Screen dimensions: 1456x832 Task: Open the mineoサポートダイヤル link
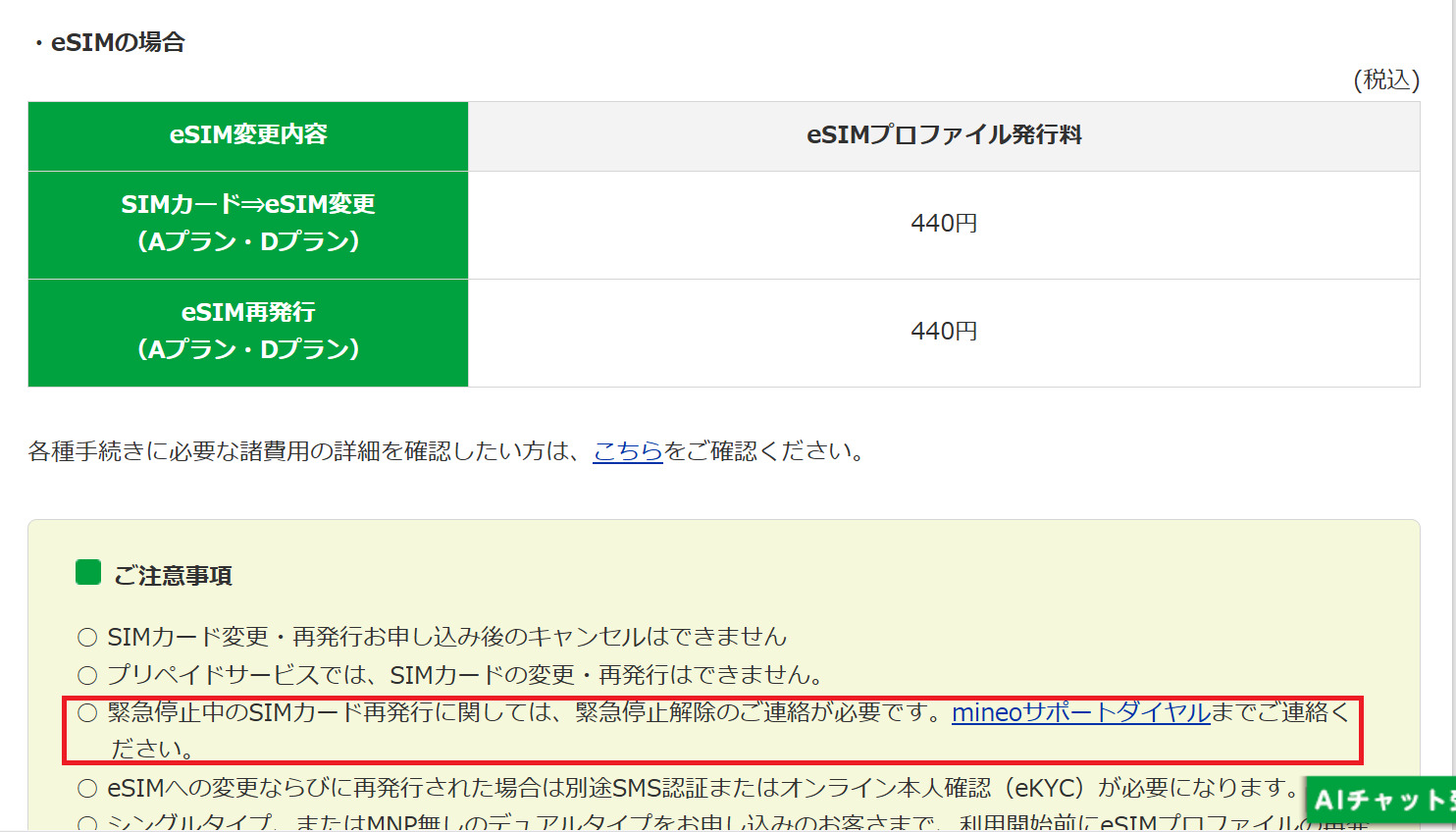click(x=1080, y=712)
